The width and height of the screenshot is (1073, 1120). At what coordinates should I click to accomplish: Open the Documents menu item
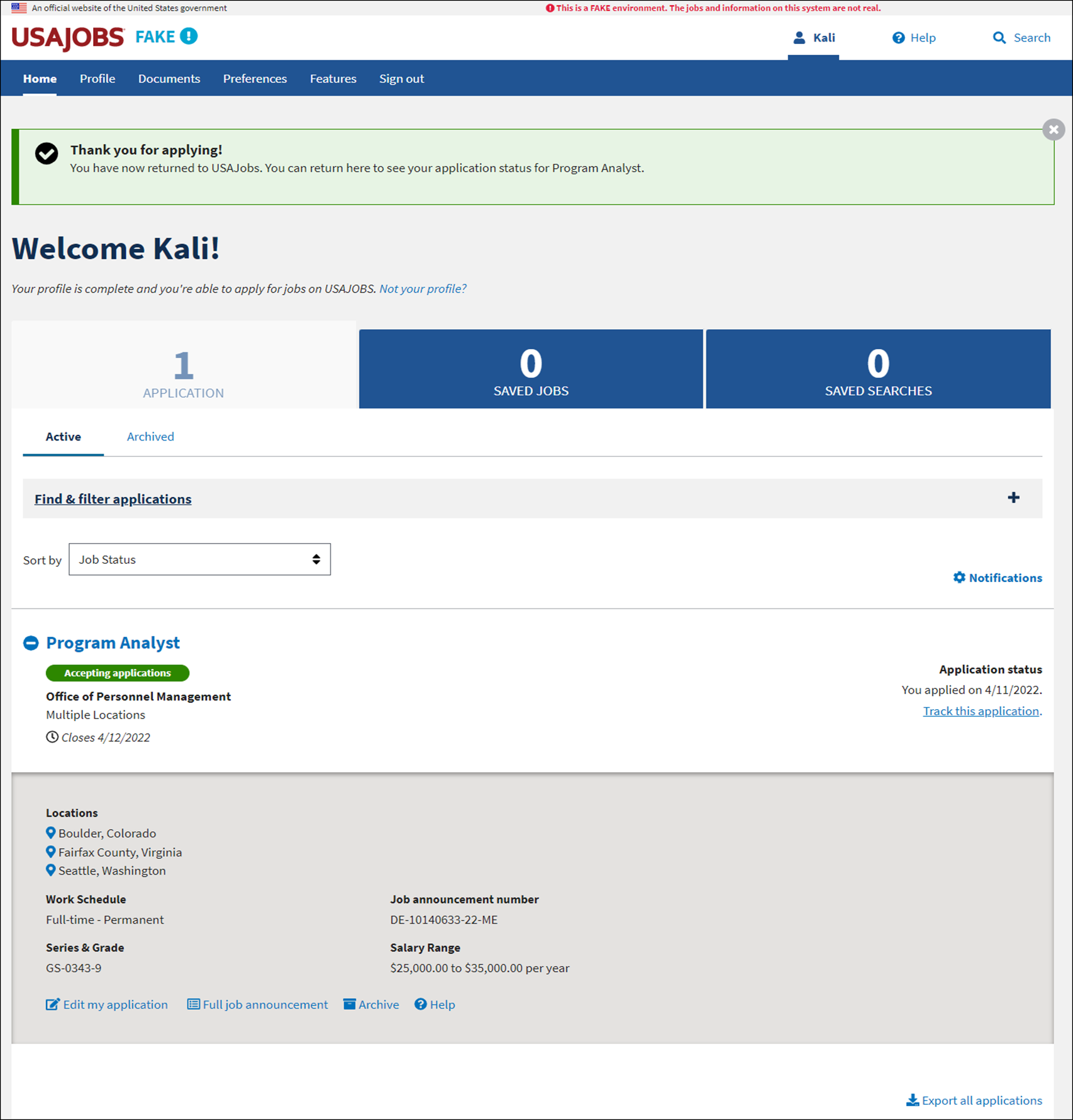tap(169, 79)
